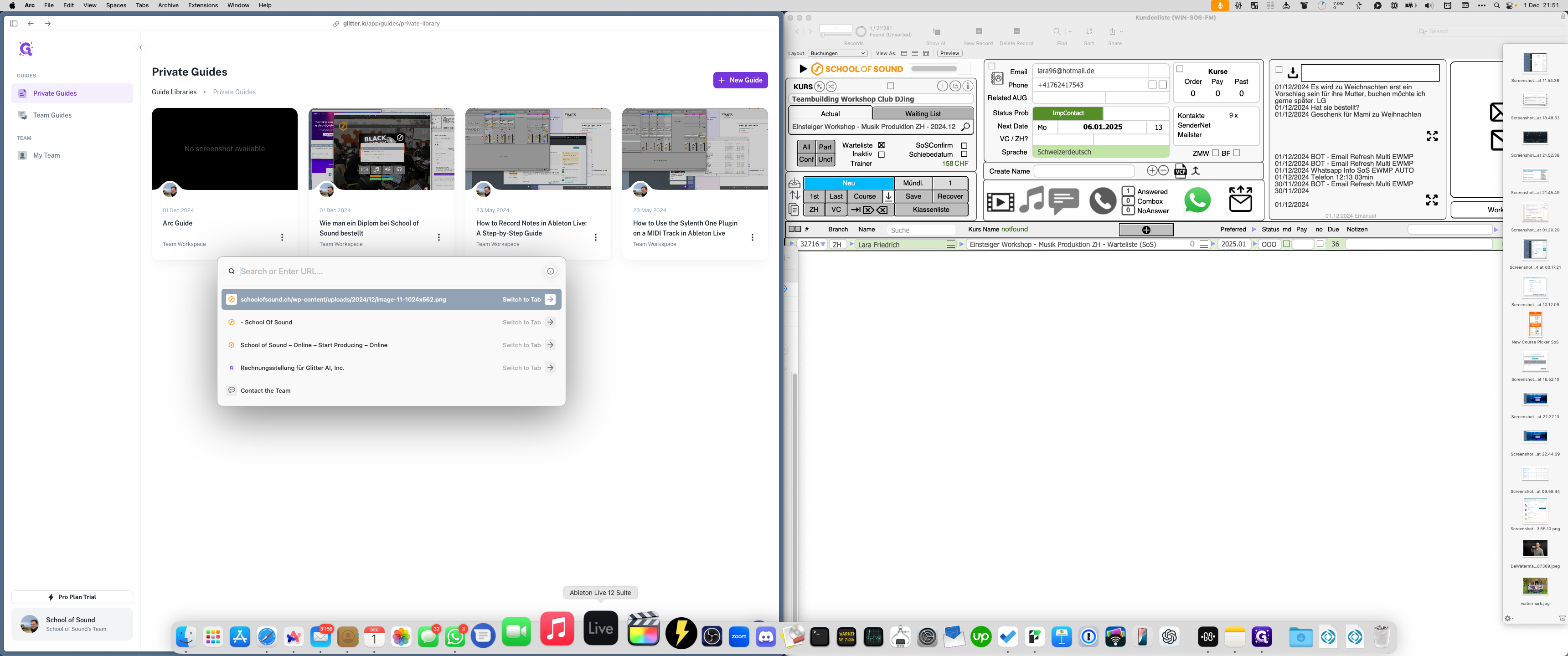Click the phone call icon in Kundenliste
Viewport: 1568px width, 656px height.
(1102, 201)
